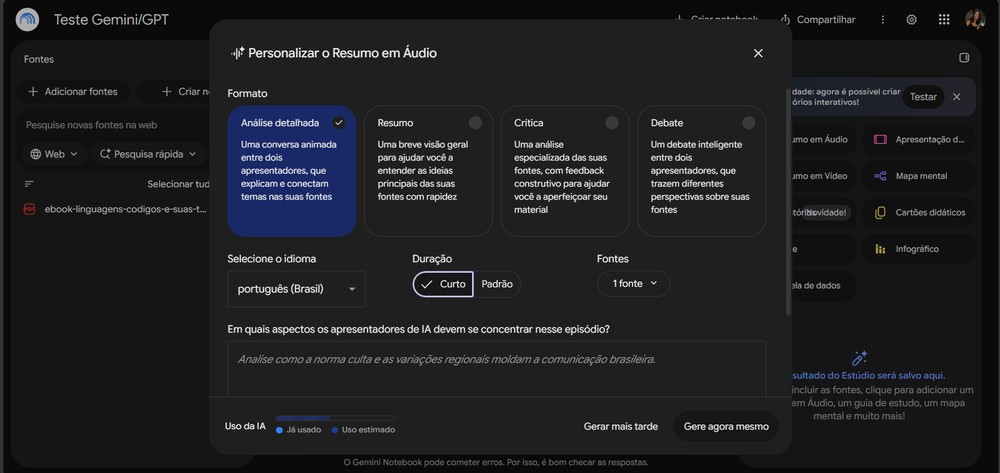
Task: Select the Debate format card
Action: pos(702,171)
